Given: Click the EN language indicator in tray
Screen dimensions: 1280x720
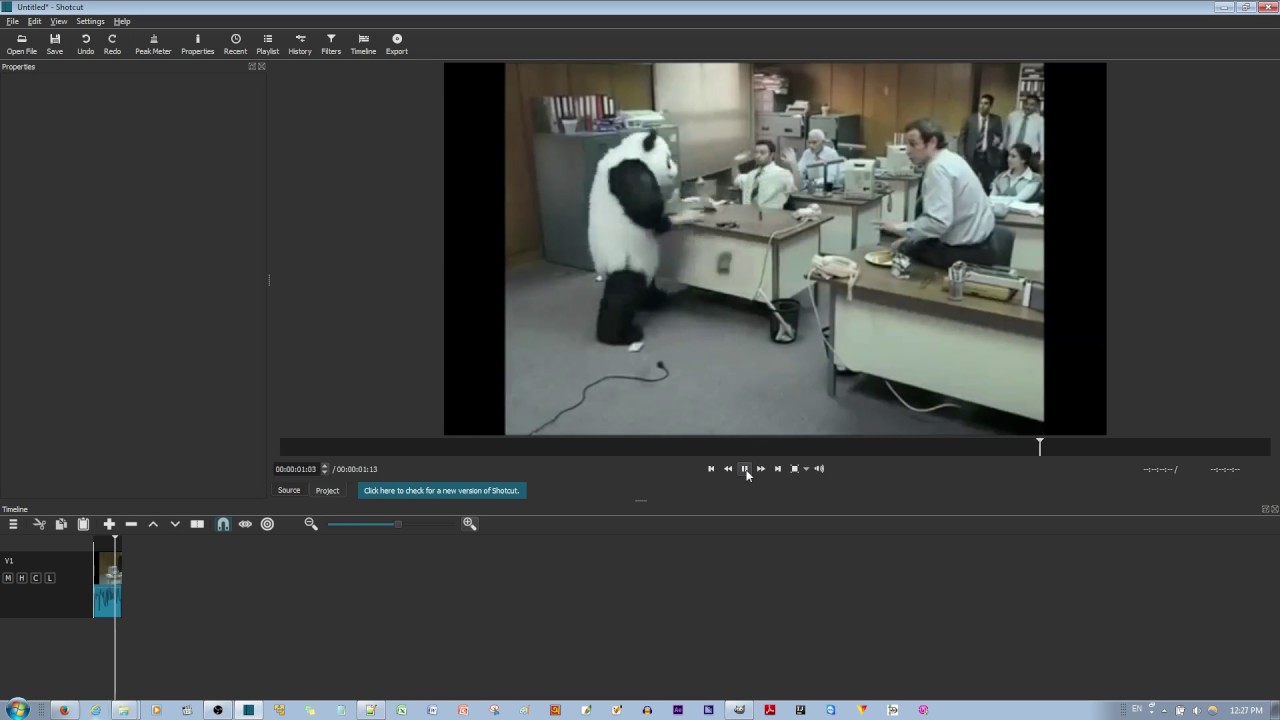Looking at the screenshot, I should (x=1137, y=710).
